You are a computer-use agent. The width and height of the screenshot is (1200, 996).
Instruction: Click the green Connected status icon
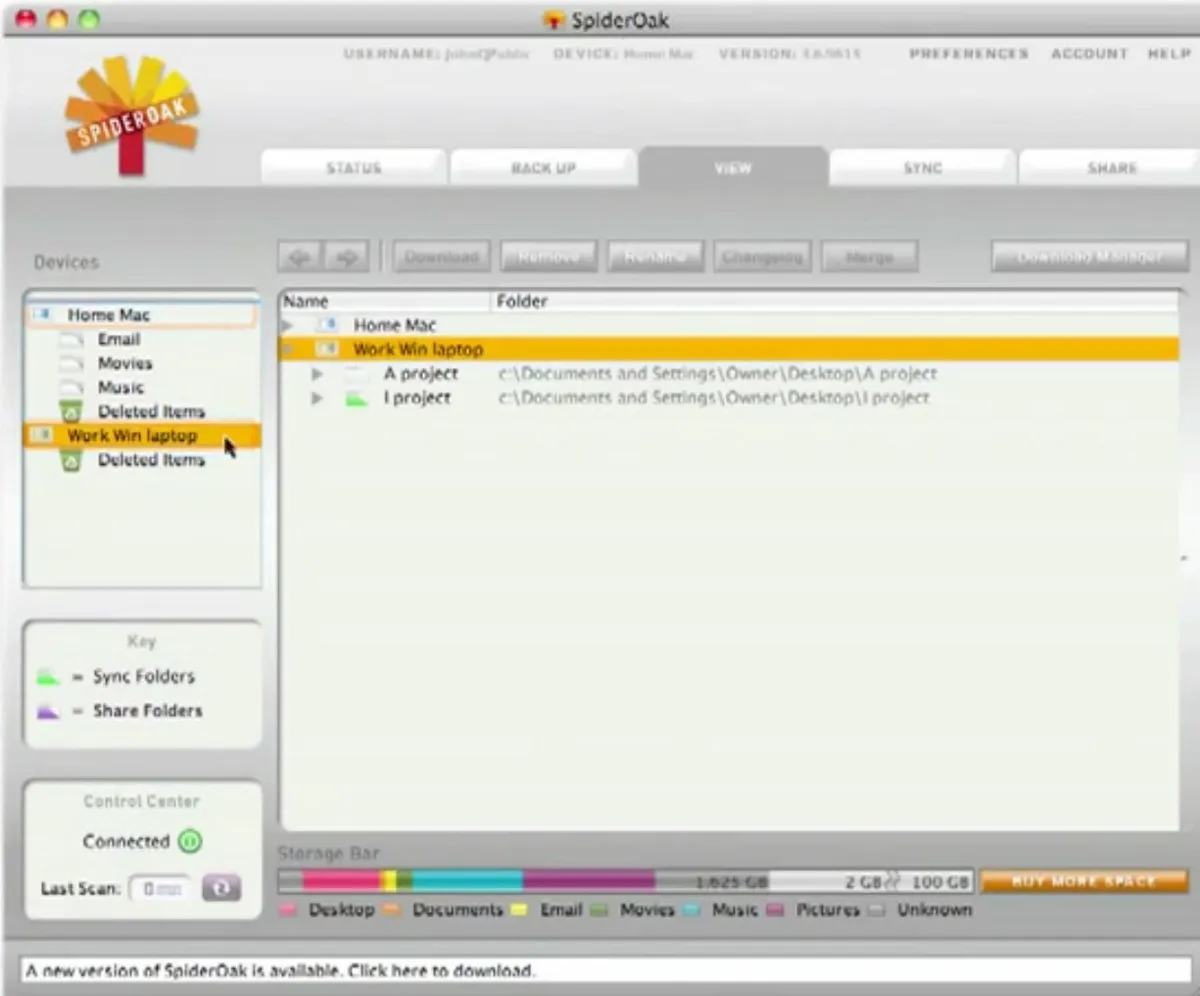pyautogui.click(x=190, y=842)
